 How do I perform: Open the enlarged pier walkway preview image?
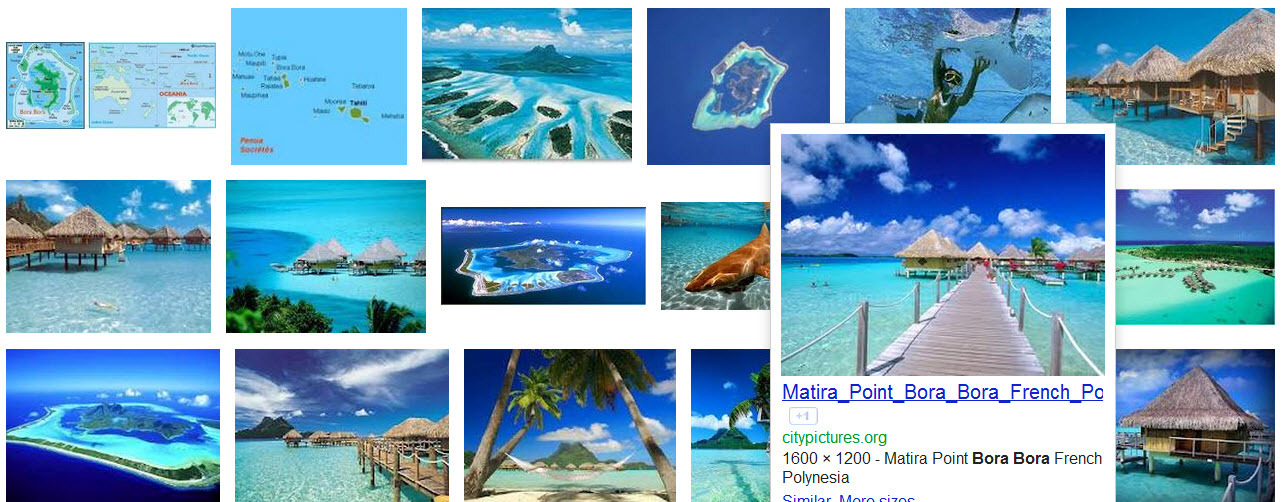(x=942, y=255)
